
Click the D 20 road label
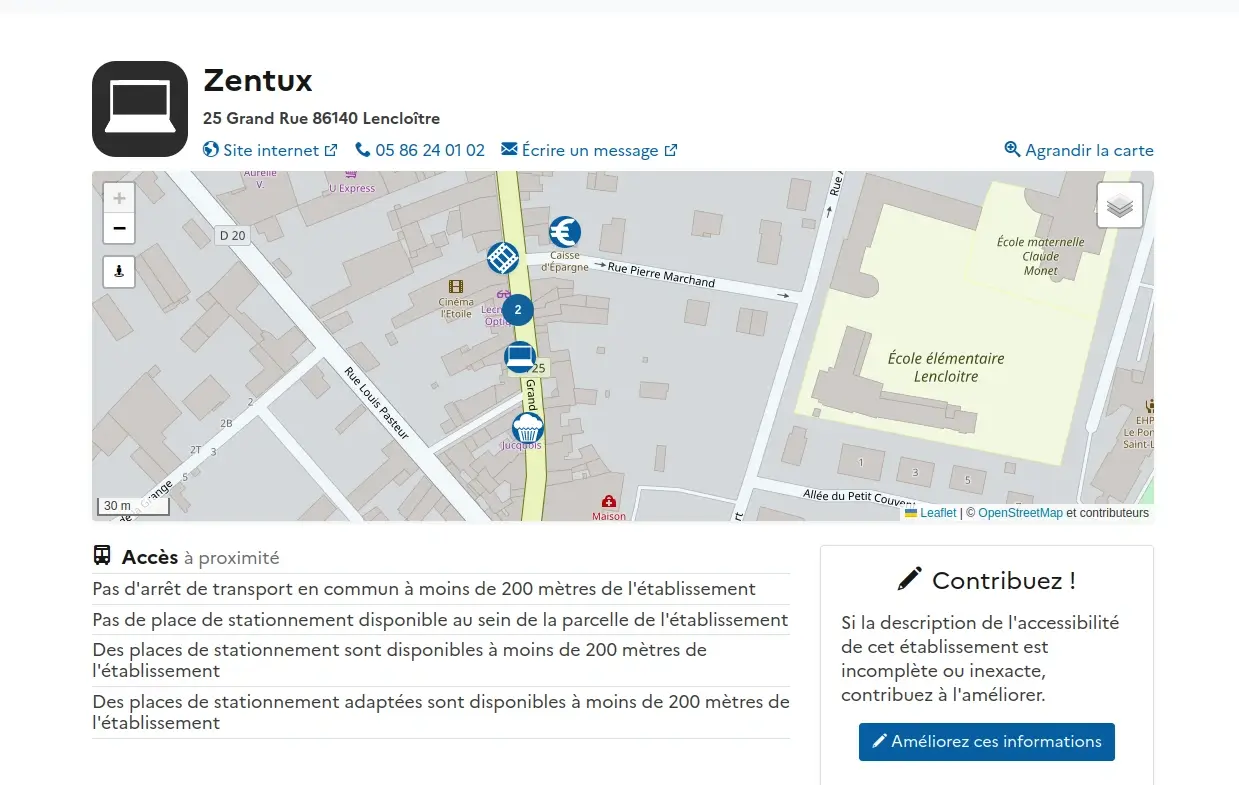click(232, 236)
